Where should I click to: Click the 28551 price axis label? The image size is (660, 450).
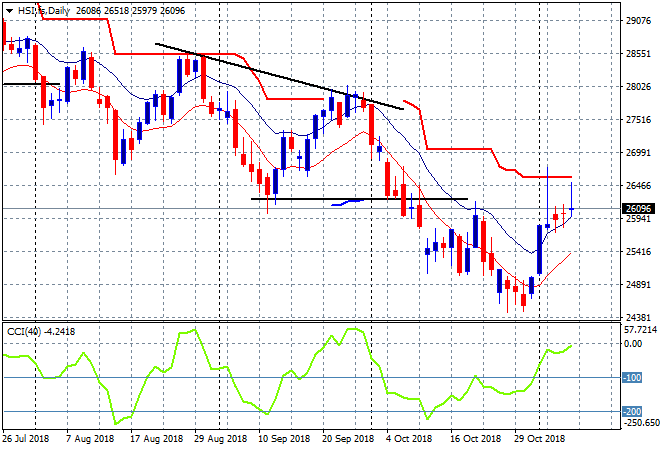tap(638, 54)
